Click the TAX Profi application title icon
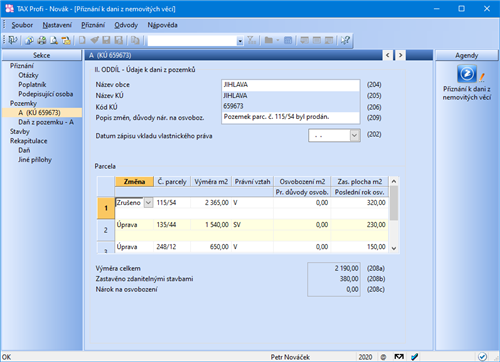The height and width of the screenshot is (362, 500). [9, 8]
